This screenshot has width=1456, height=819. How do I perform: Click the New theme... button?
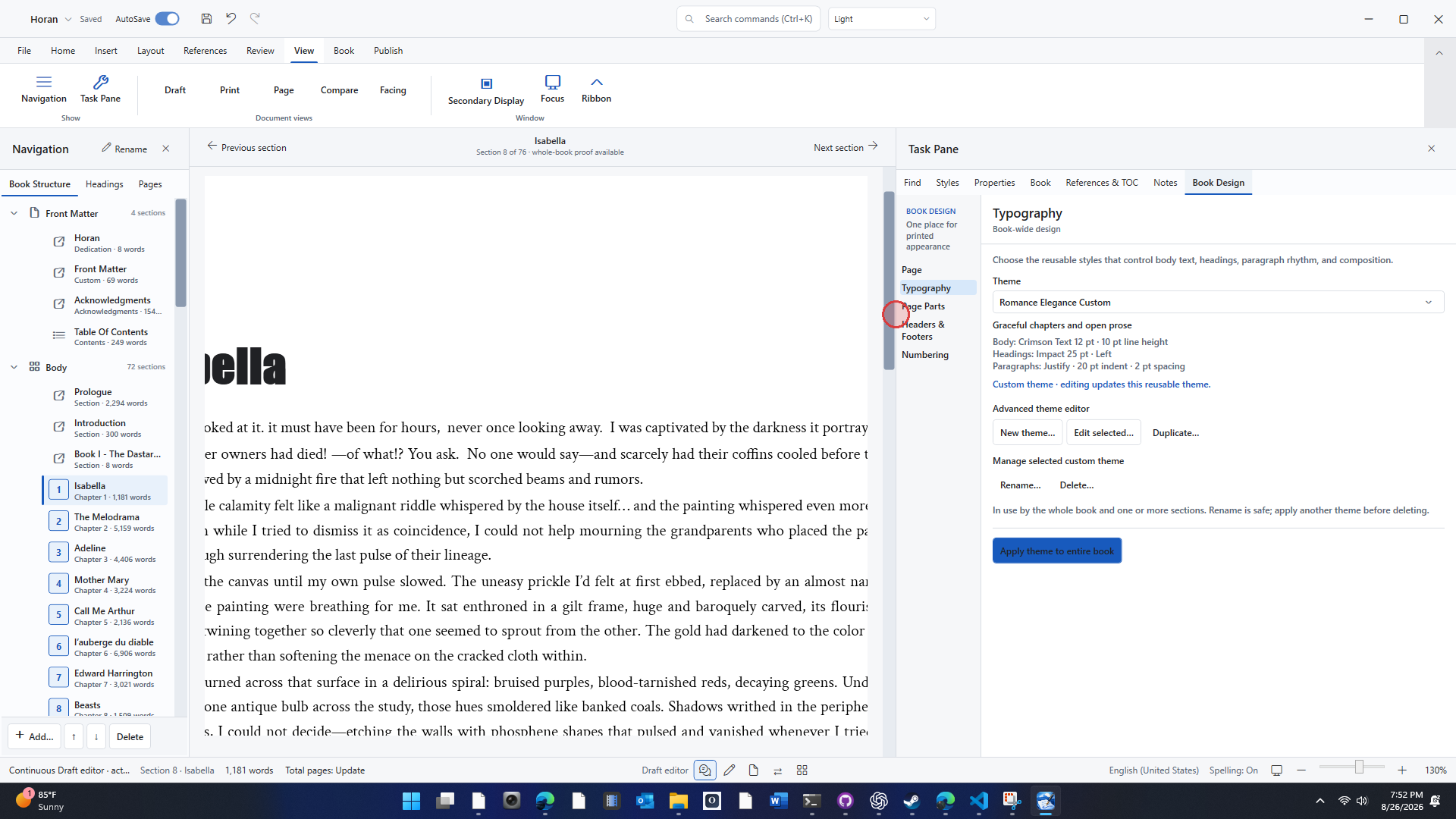pyautogui.click(x=1027, y=433)
